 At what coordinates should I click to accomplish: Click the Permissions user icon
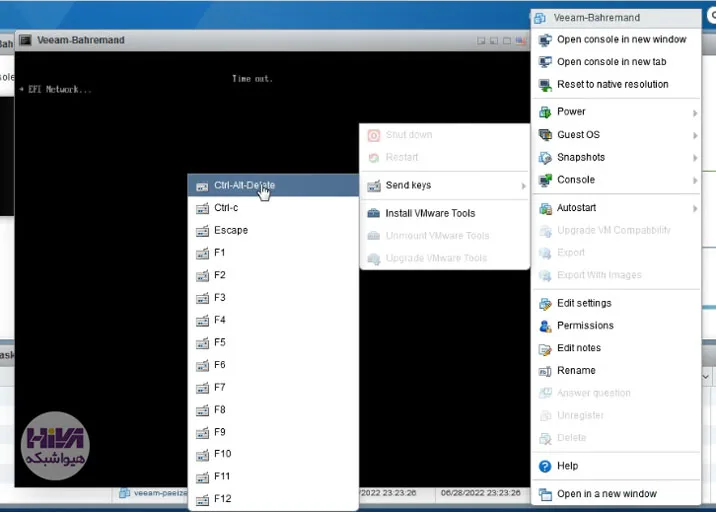[x=545, y=326]
